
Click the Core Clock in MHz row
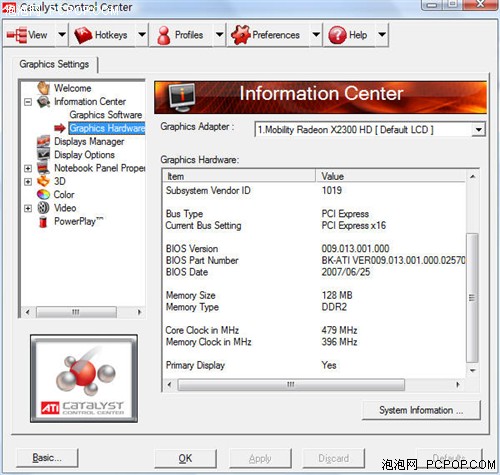click(x=314, y=330)
